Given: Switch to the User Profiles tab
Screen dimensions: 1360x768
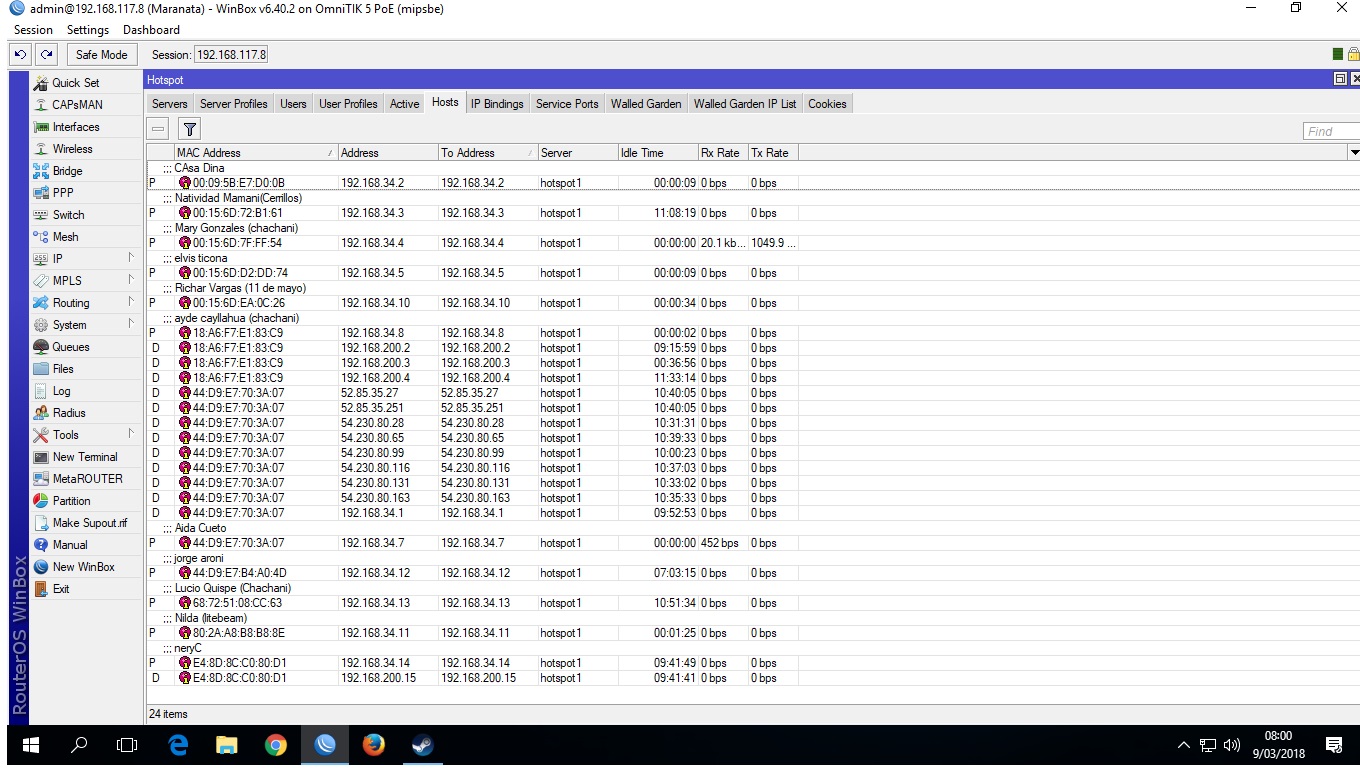Looking at the screenshot, I should tap(348, 104).
